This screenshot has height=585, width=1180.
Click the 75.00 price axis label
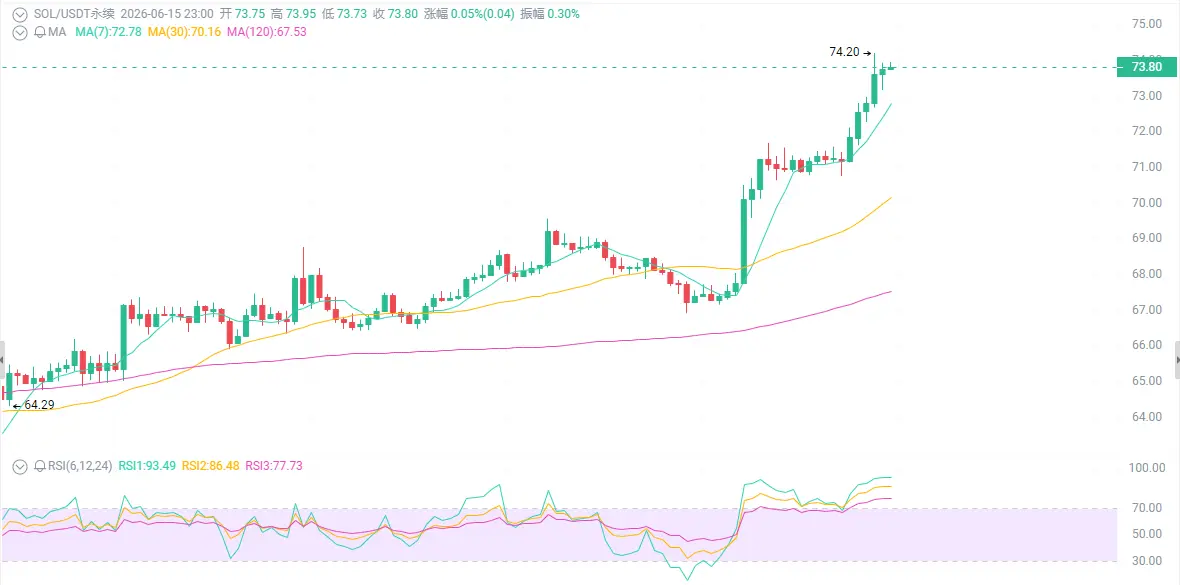pos(1148,24)
